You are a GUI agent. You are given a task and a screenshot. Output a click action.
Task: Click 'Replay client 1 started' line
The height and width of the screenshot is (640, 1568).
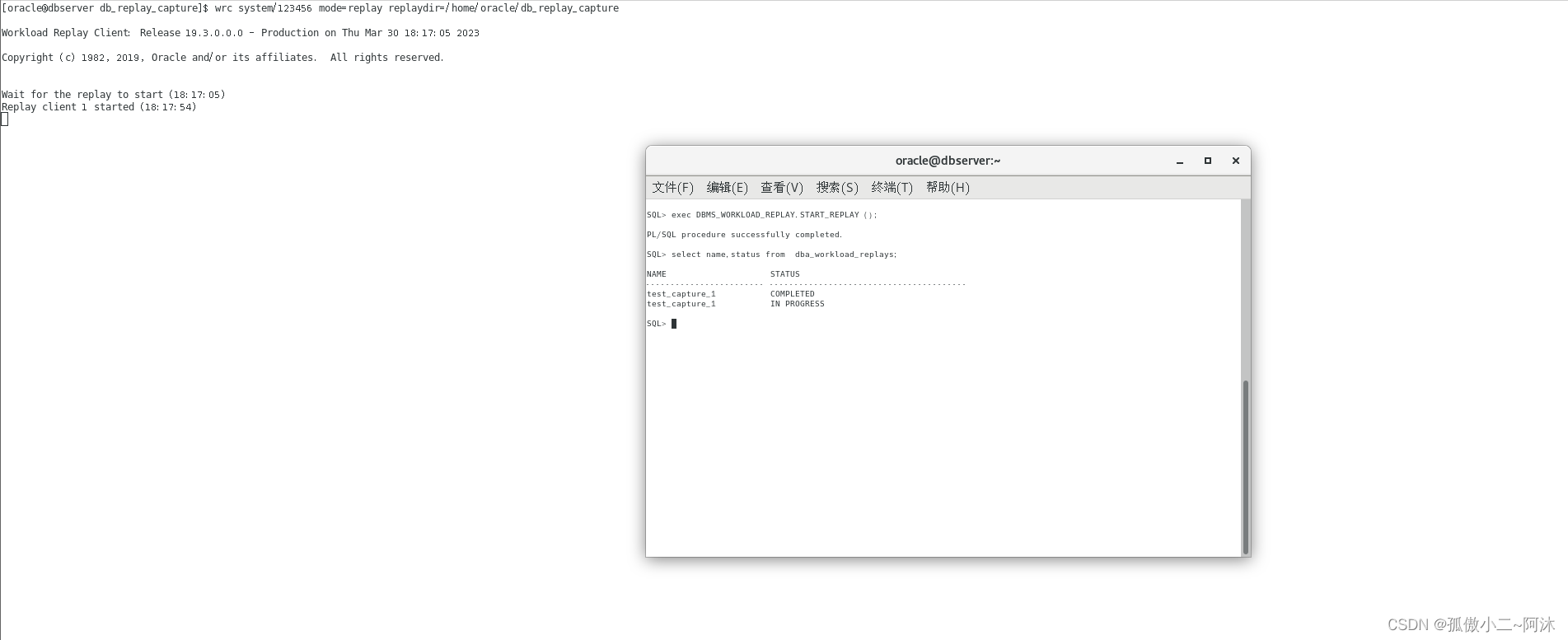(99, 107)
